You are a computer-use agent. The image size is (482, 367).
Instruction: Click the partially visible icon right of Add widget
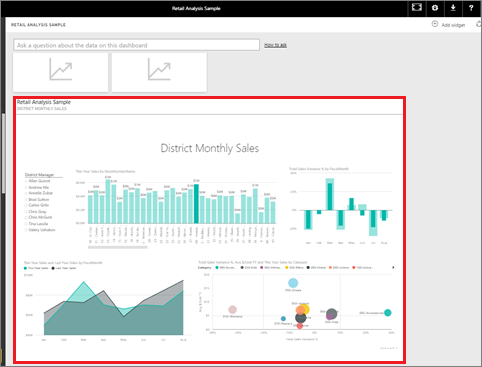[x=479, y=24]
